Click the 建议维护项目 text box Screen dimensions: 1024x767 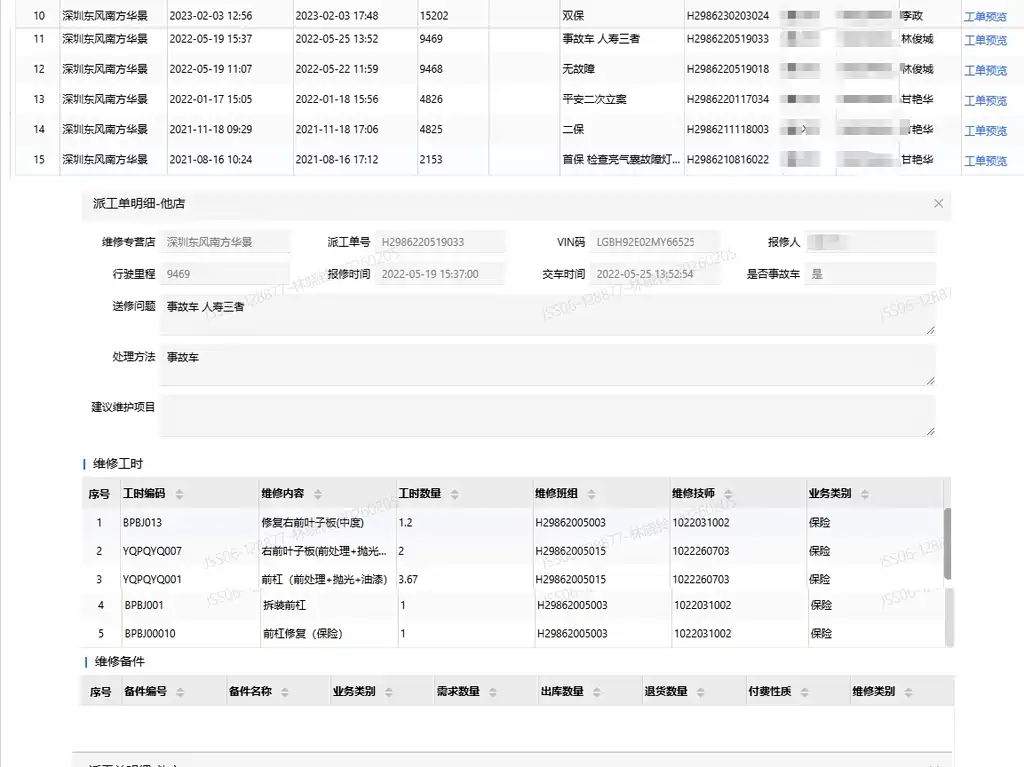(547, 415)
